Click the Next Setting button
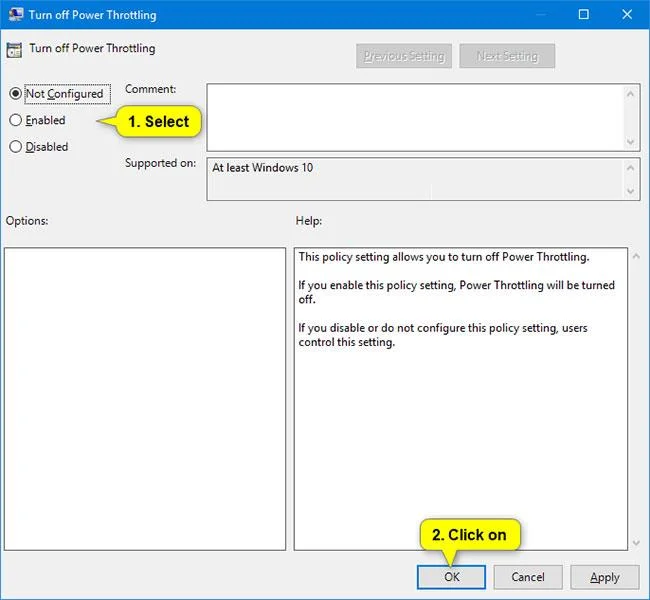 click(507, 56)
